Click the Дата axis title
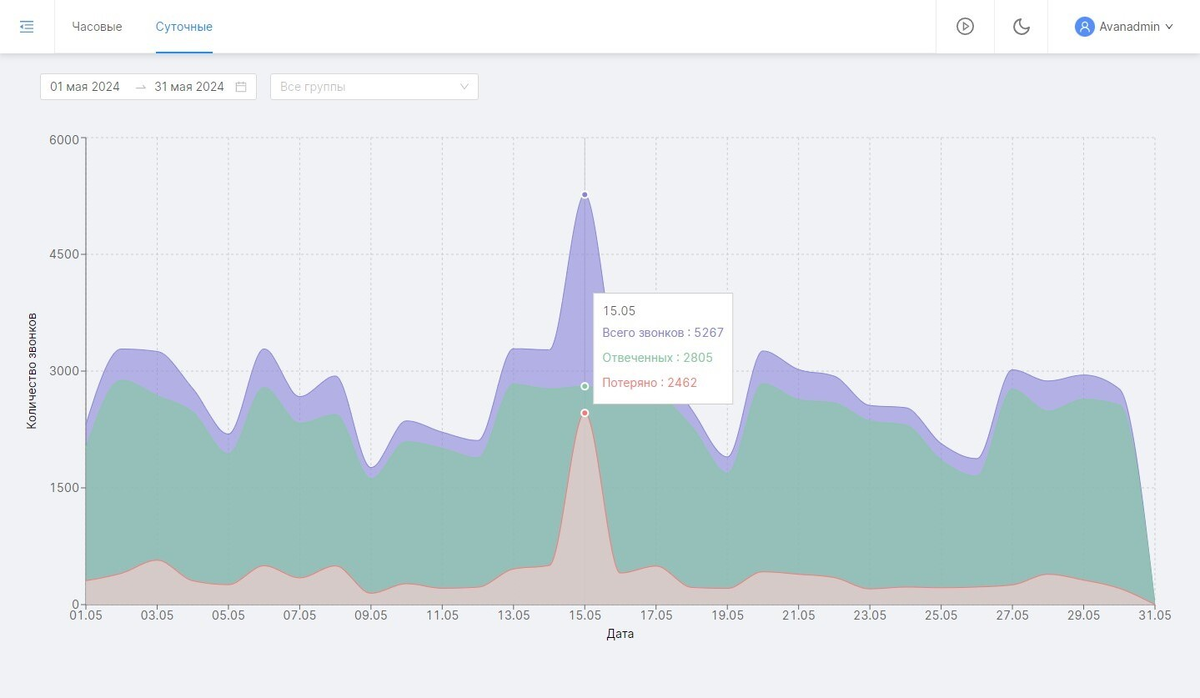The image size is (1200, 698). (620, 634)
